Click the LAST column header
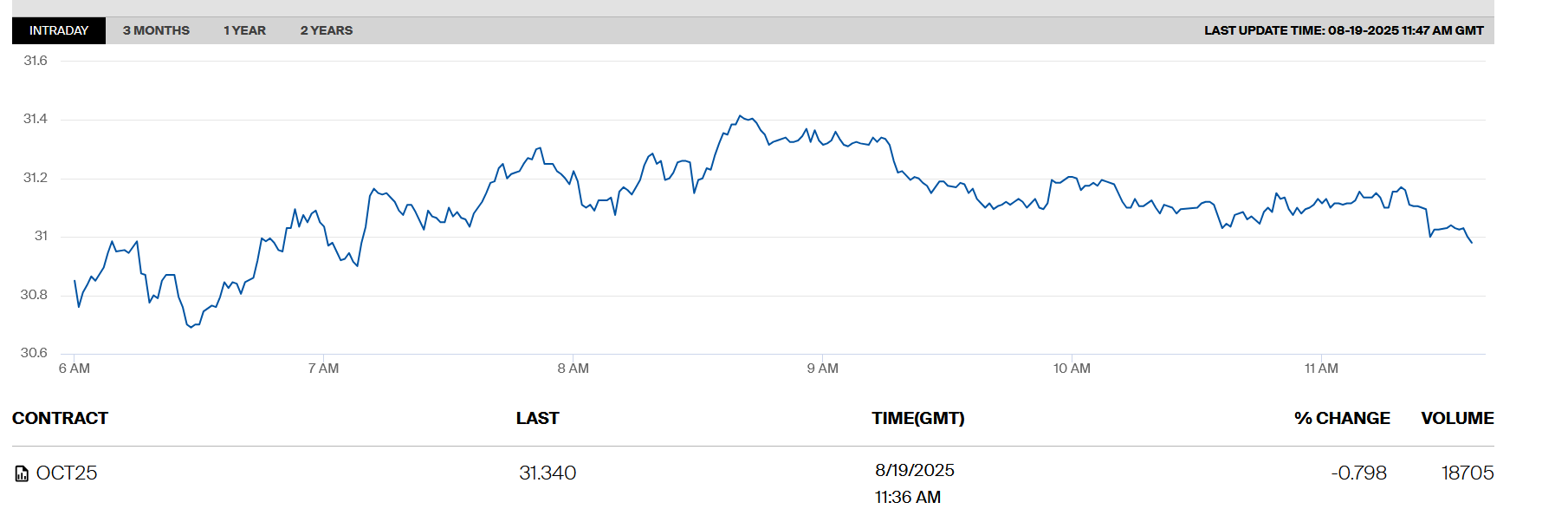Viewport: 1568px width, 509px height. coord(537,419)
